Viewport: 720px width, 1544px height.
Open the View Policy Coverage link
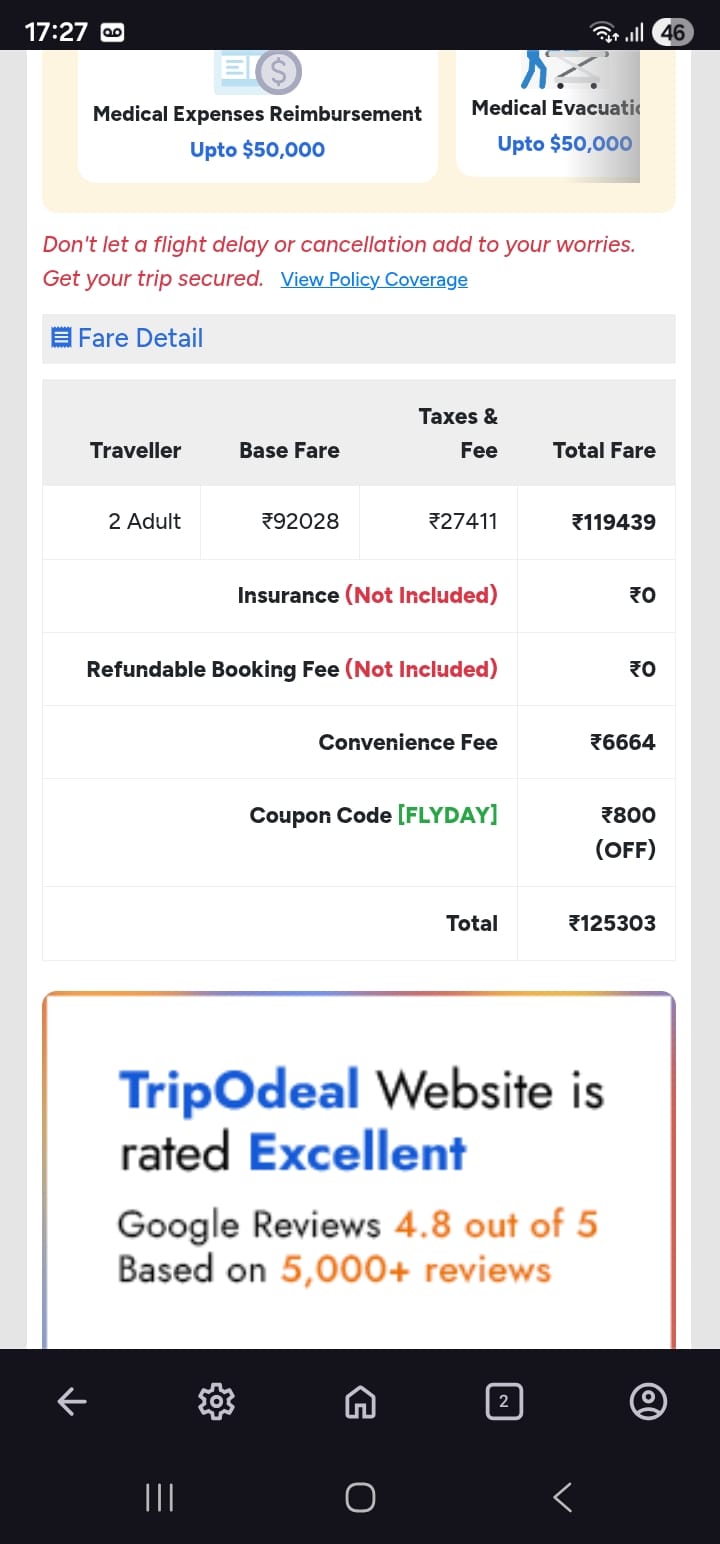point(374,280)
